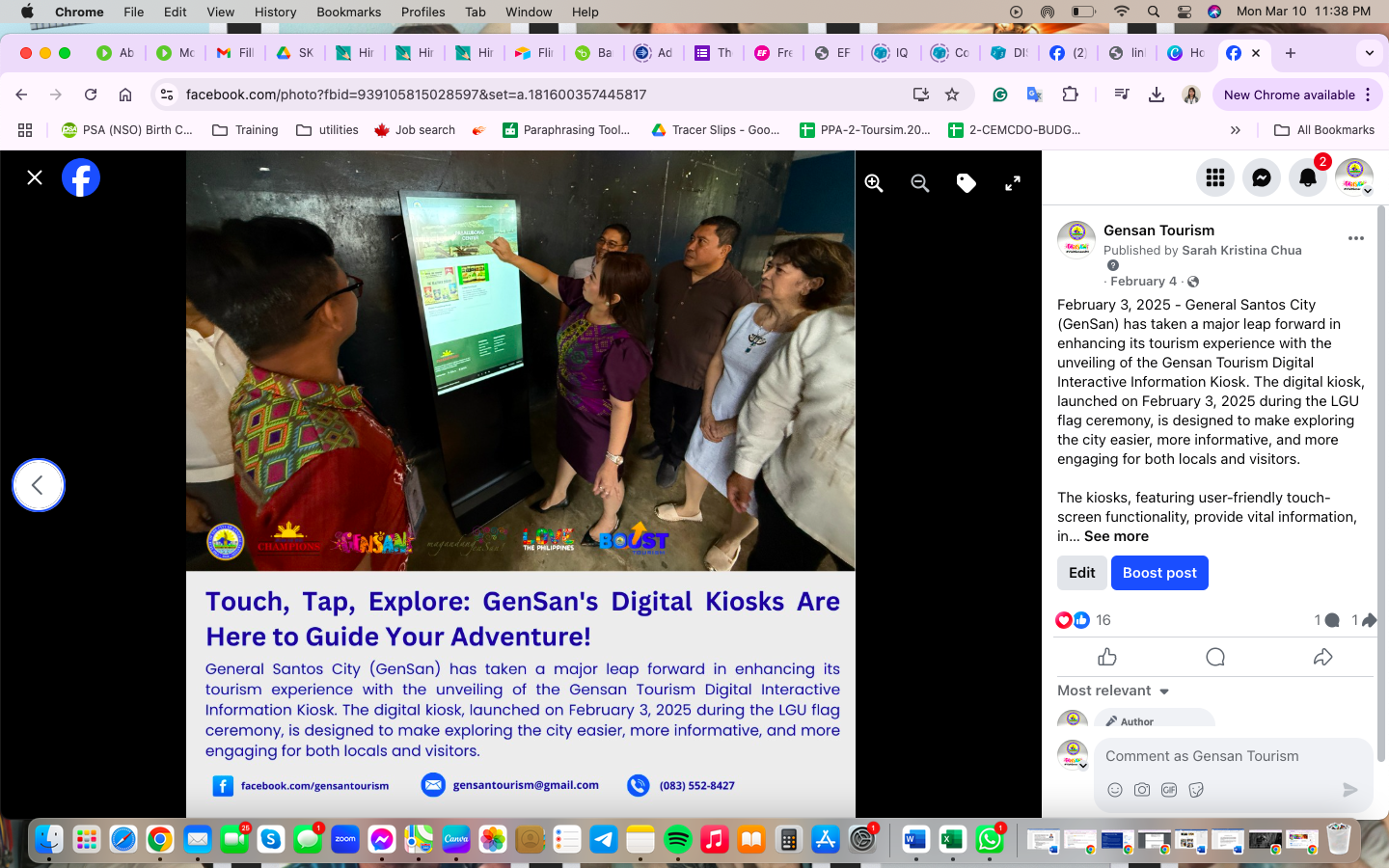Click the Boost post button

[1159, 573]
